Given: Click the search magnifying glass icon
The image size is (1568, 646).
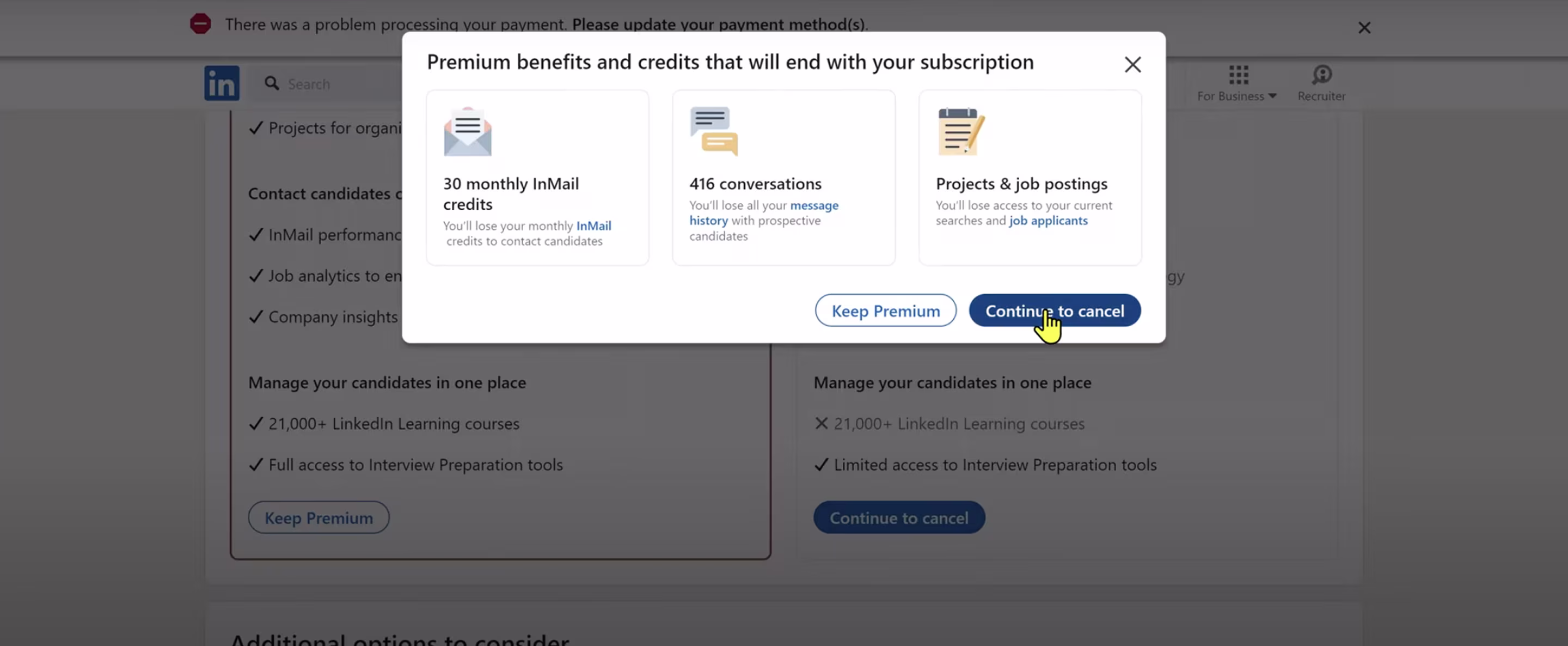Looking at the screenshot, I should pos(272,83).
